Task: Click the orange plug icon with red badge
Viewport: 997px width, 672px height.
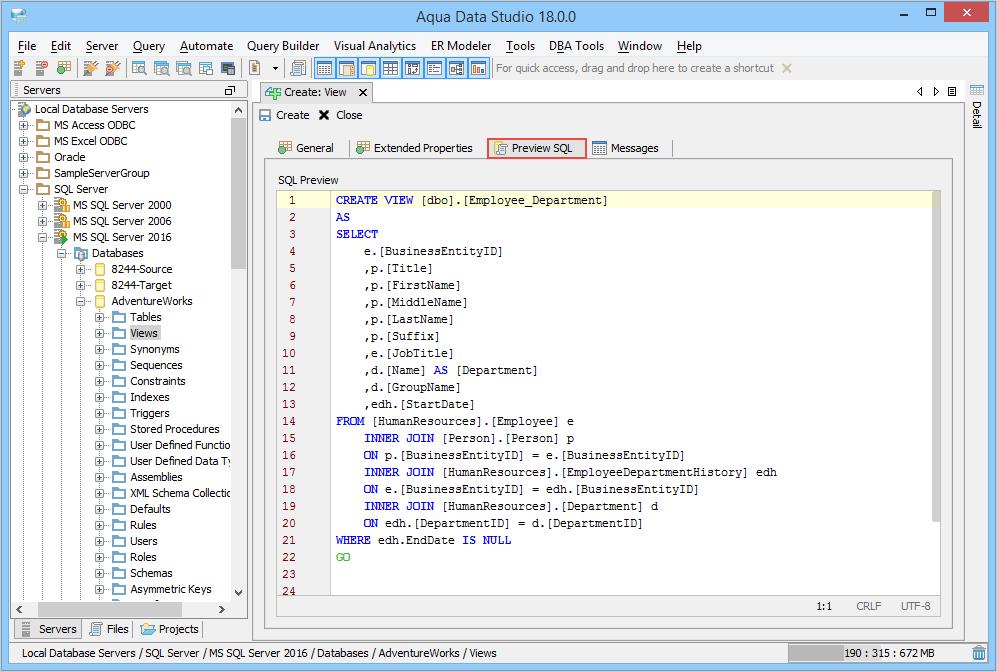Action: tap(112, 68)
